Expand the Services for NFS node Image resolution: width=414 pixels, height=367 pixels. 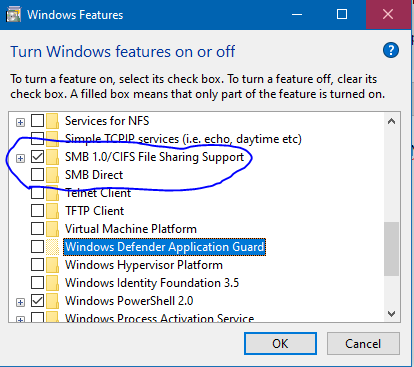click(x=20, y=122)
